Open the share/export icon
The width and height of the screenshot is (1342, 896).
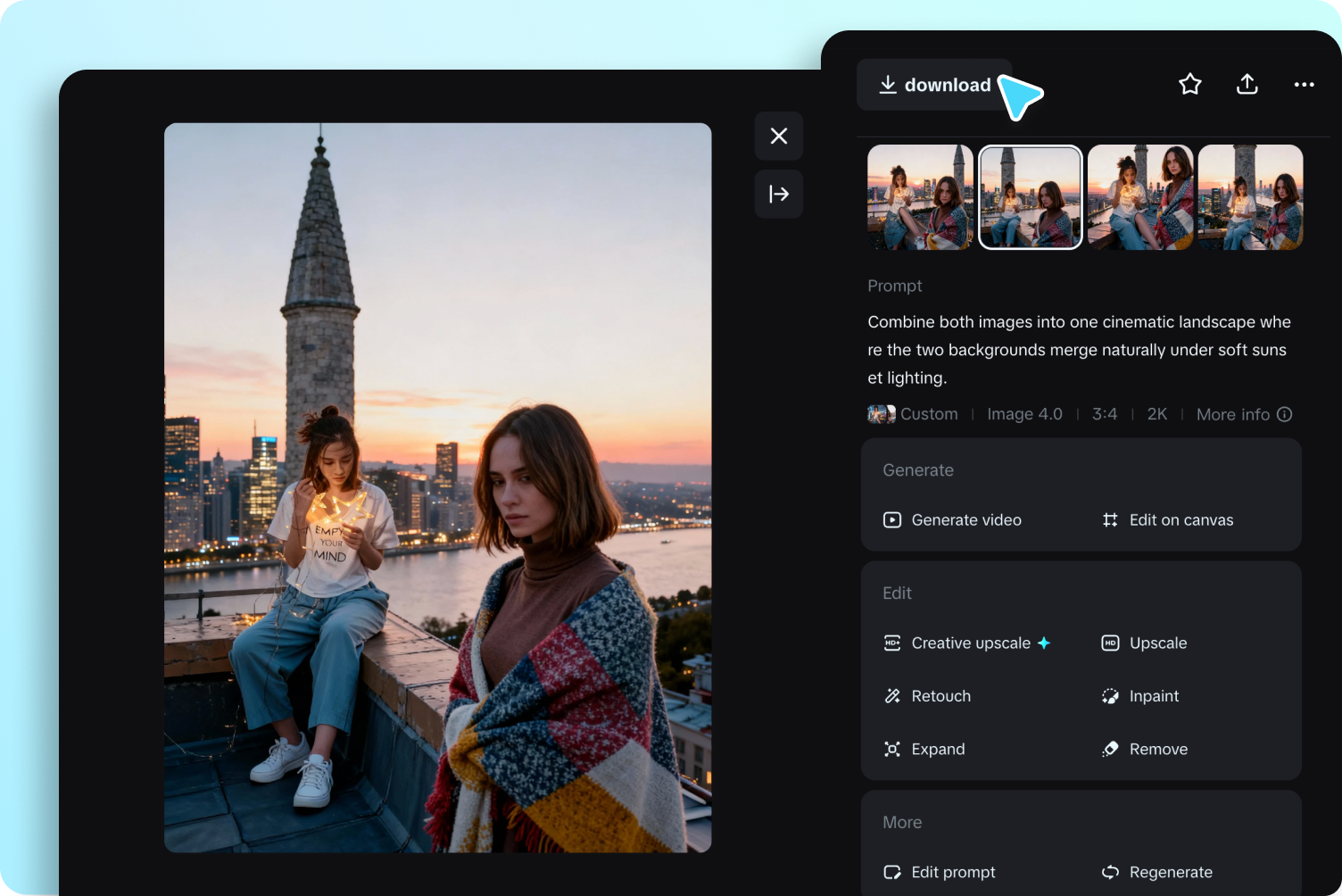click(x=1247, y=84)
